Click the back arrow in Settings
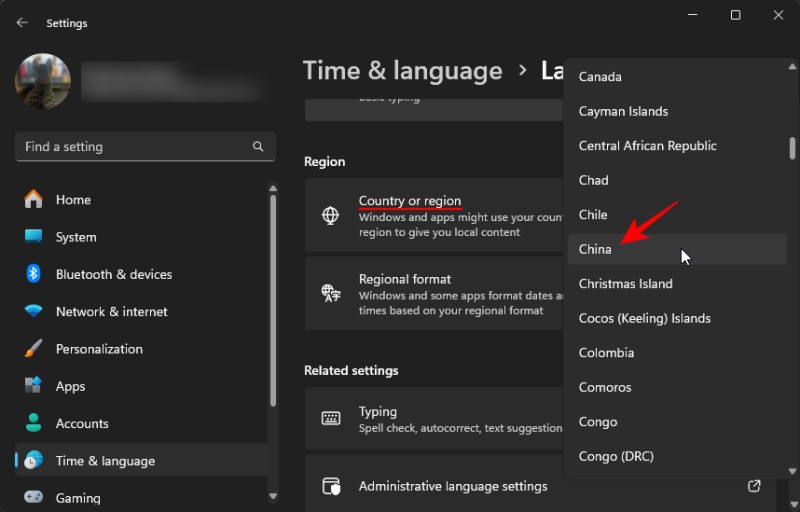 click(x=22, y=22)
